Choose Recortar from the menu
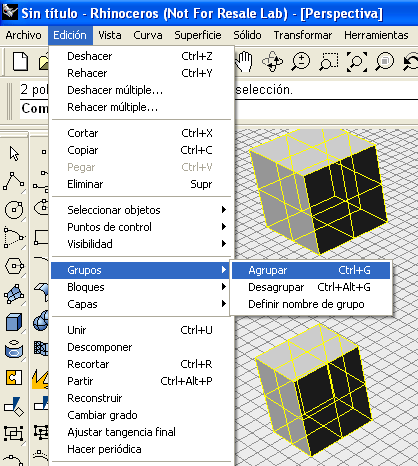Screen dimensions: 418x466 coord(140,364)
